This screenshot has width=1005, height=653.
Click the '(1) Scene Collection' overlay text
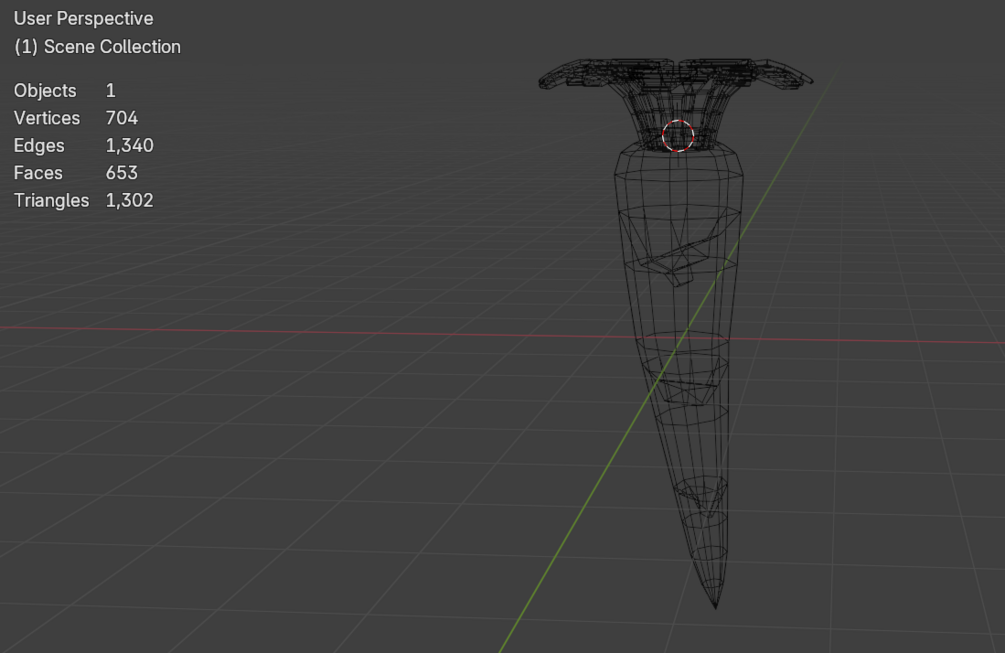point(97,47)
